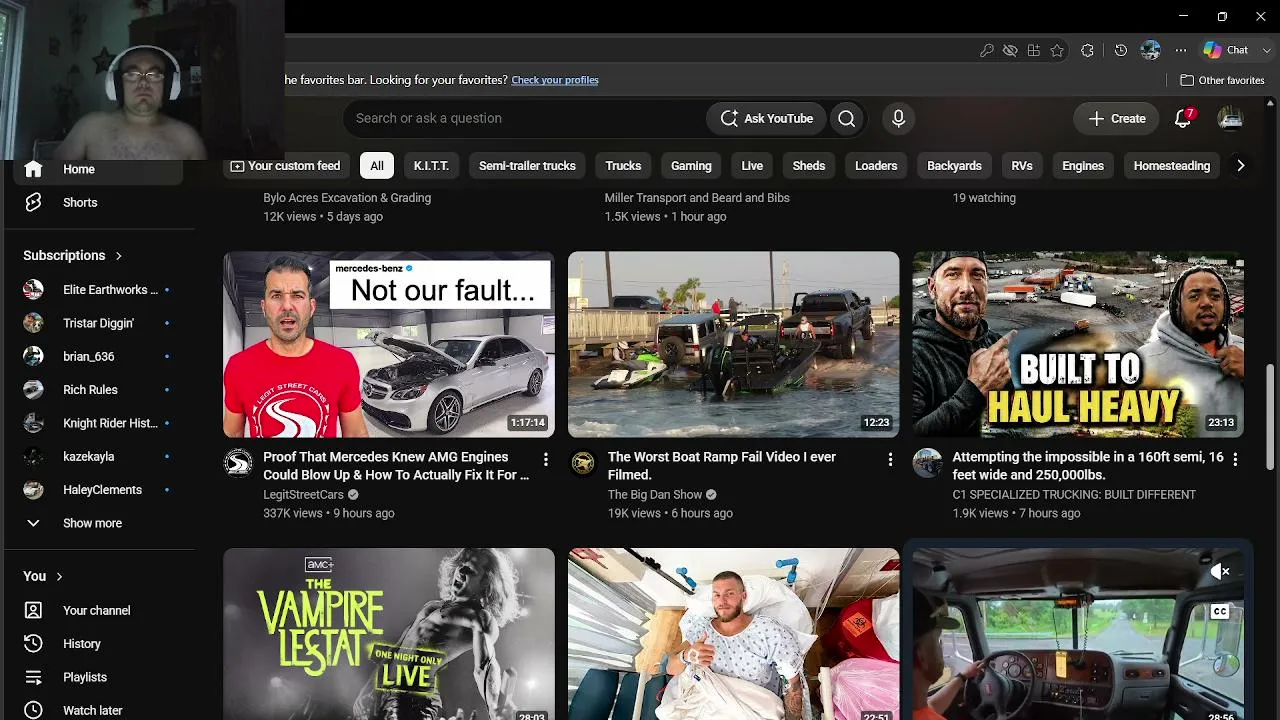1280x720 pixels.
Task: Open the kazekayla channel avatar
Action: click(33, 456)
